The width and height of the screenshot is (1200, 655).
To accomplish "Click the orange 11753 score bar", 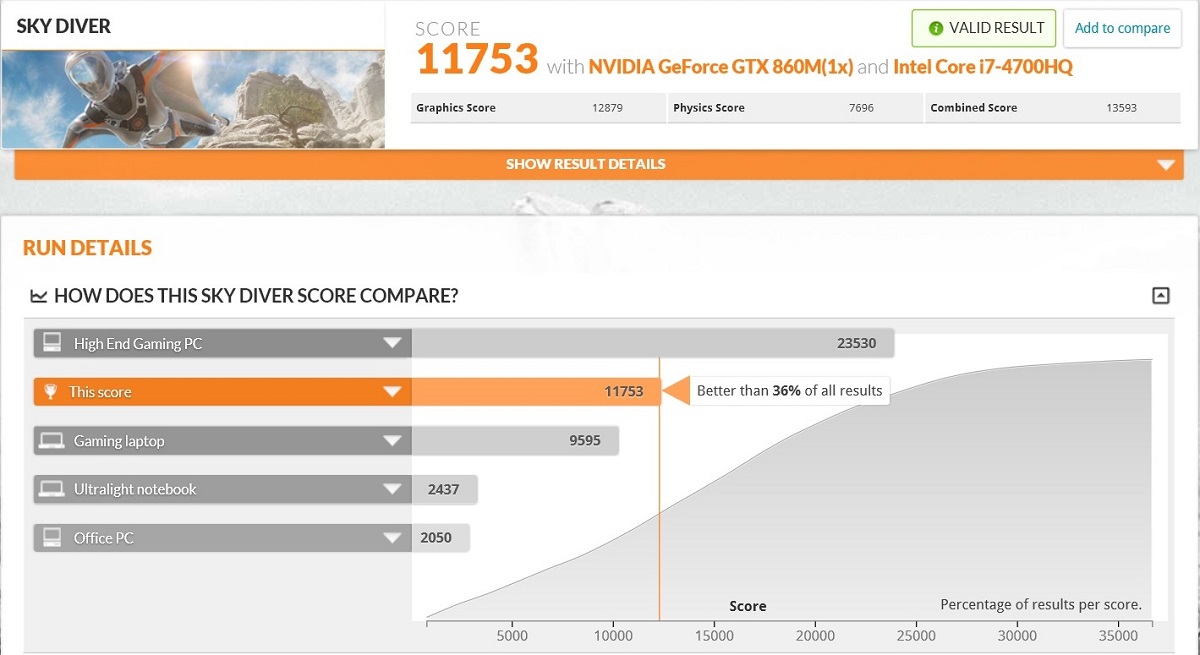I will (535, 392).
